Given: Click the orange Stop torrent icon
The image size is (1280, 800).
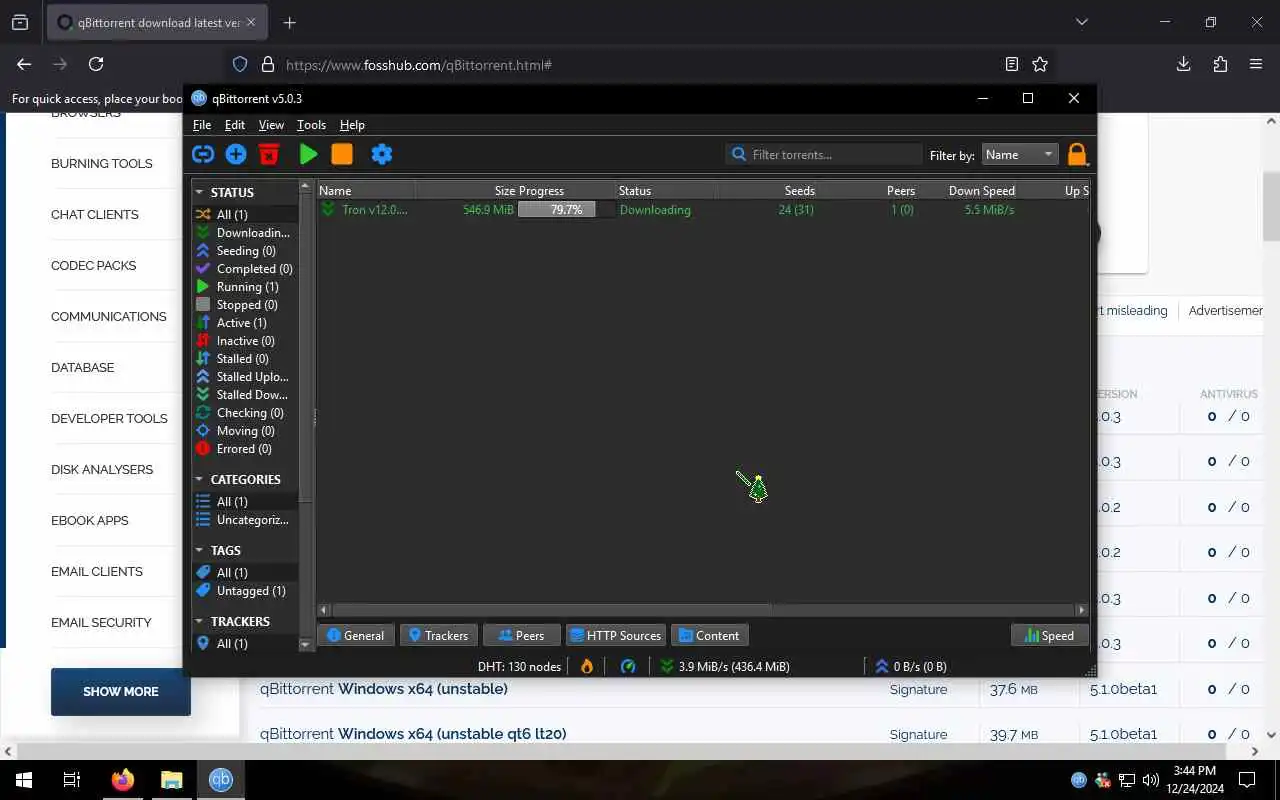Looking at the screenshot, I should point(342,154).
